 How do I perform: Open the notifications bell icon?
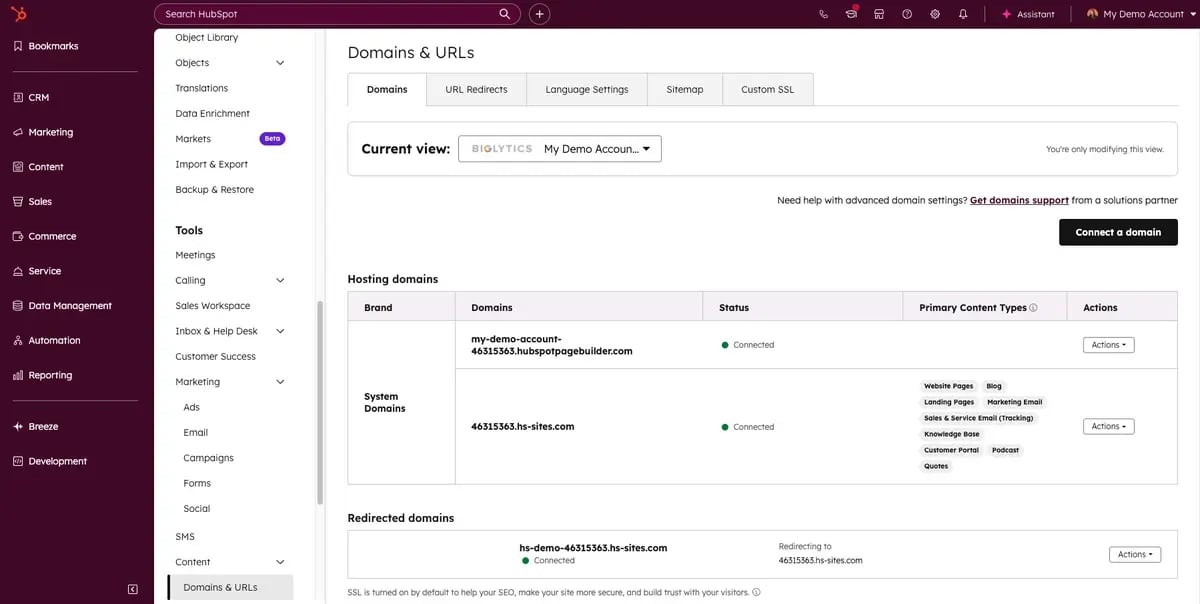pos(963,14)
